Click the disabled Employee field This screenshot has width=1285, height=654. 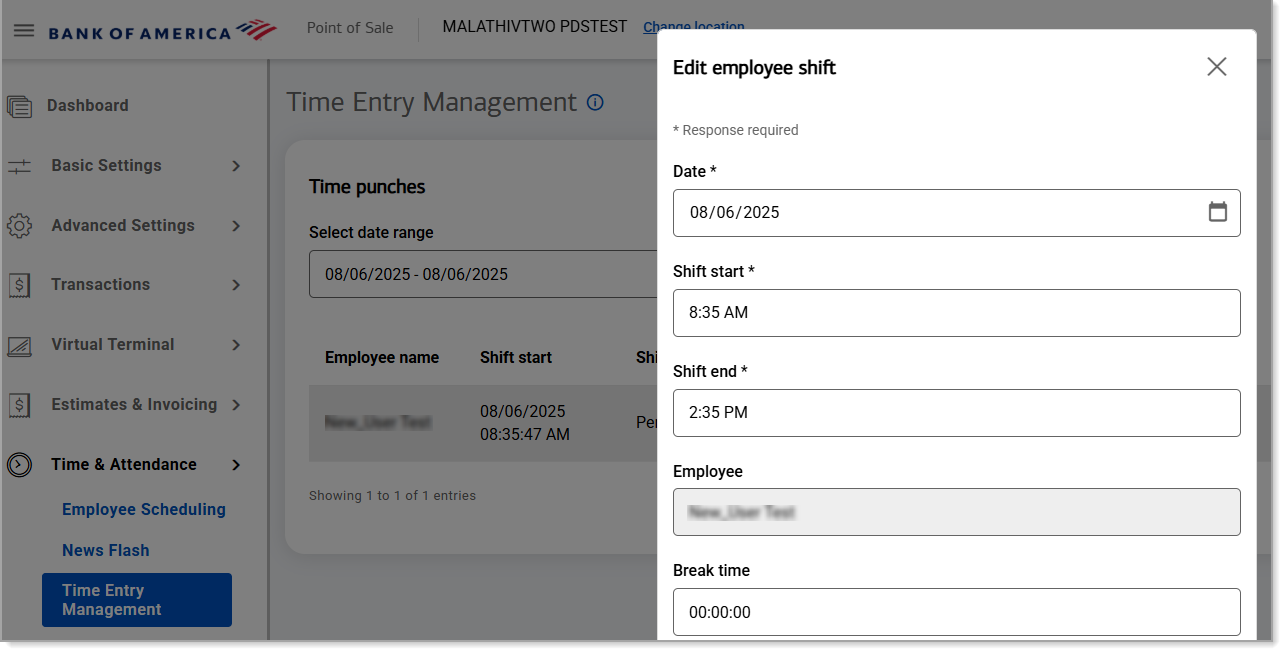[x=956, y=512]
